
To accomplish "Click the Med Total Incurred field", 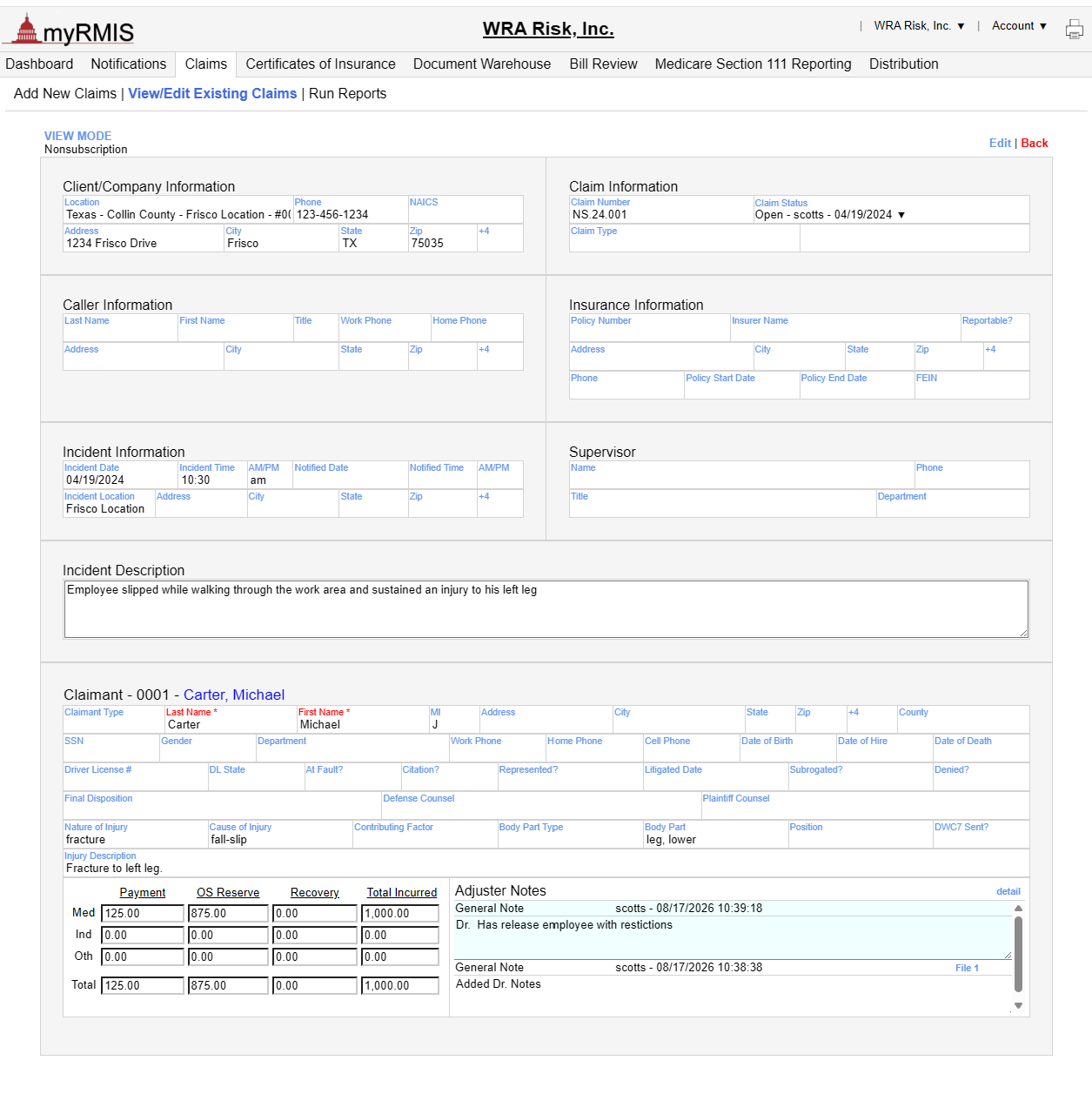I will [400, 914].
